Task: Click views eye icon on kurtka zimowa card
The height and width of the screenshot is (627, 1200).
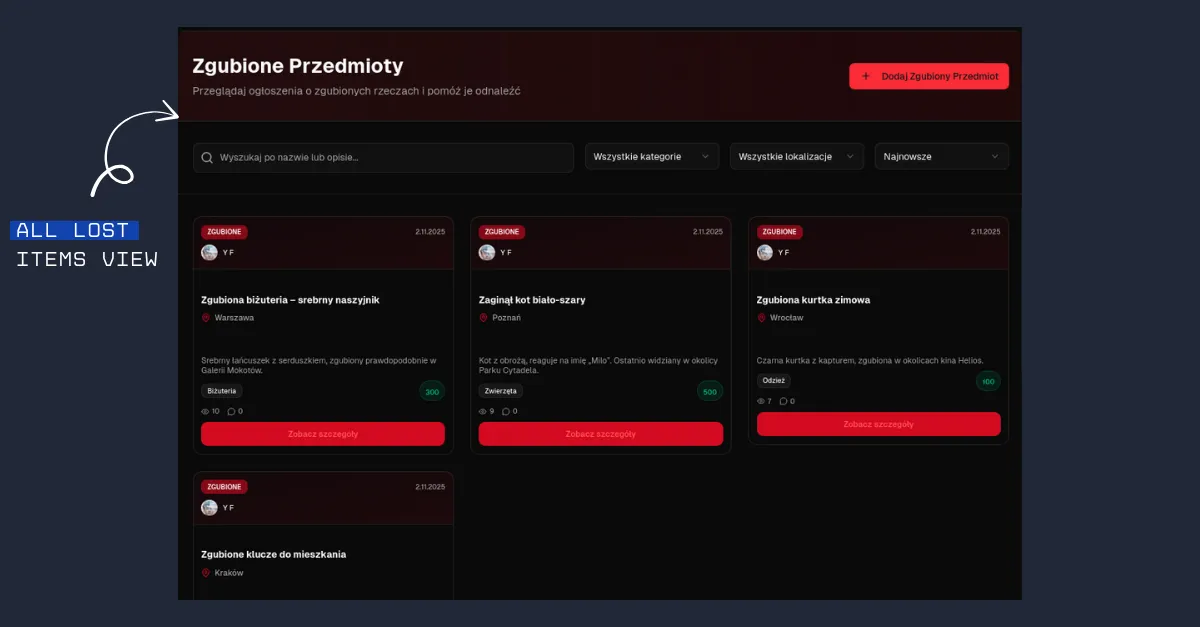Action: [x=761, y=401]
